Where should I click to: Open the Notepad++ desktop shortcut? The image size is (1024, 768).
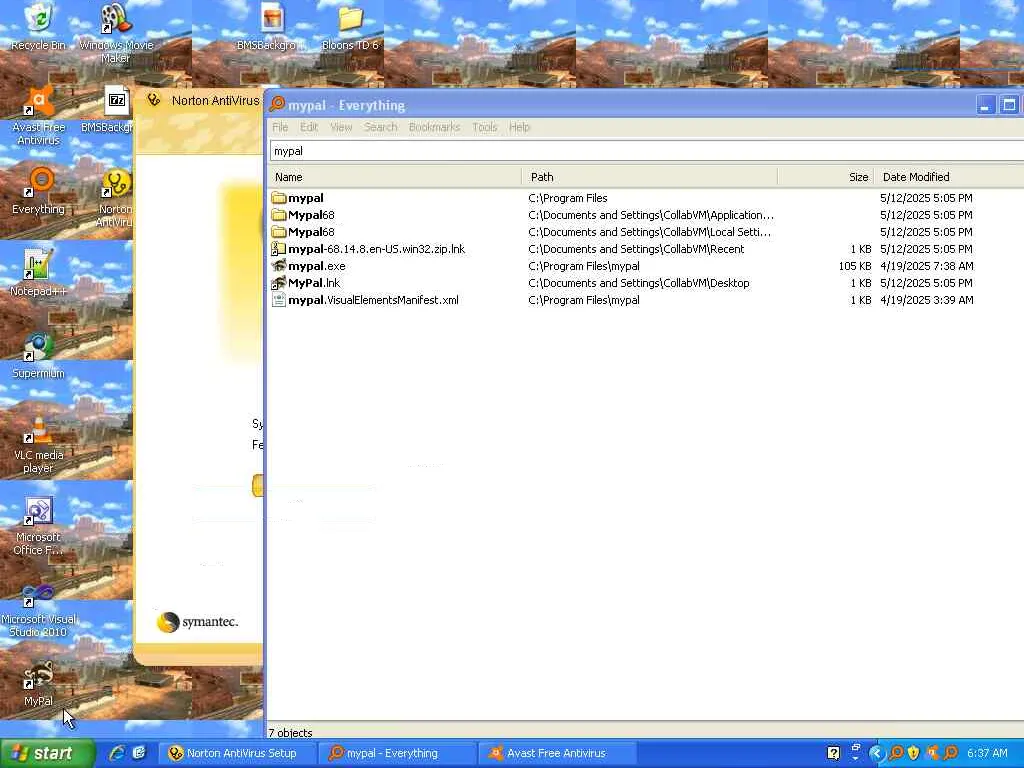coord(39,273)
